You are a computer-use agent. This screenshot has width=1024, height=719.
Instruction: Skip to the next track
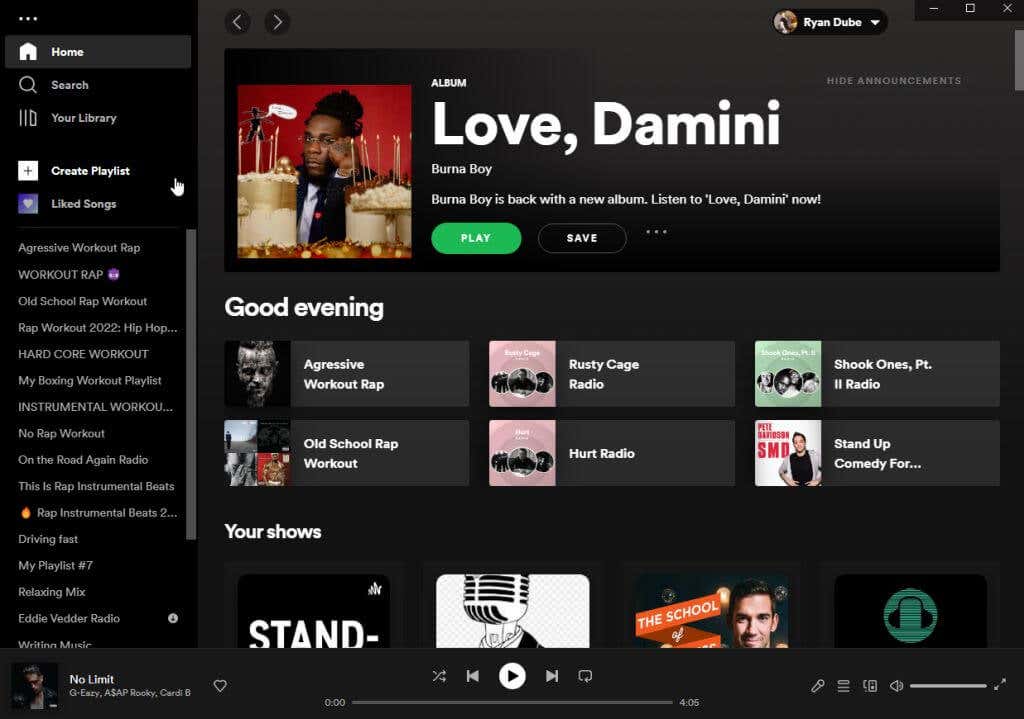point(552,676)
